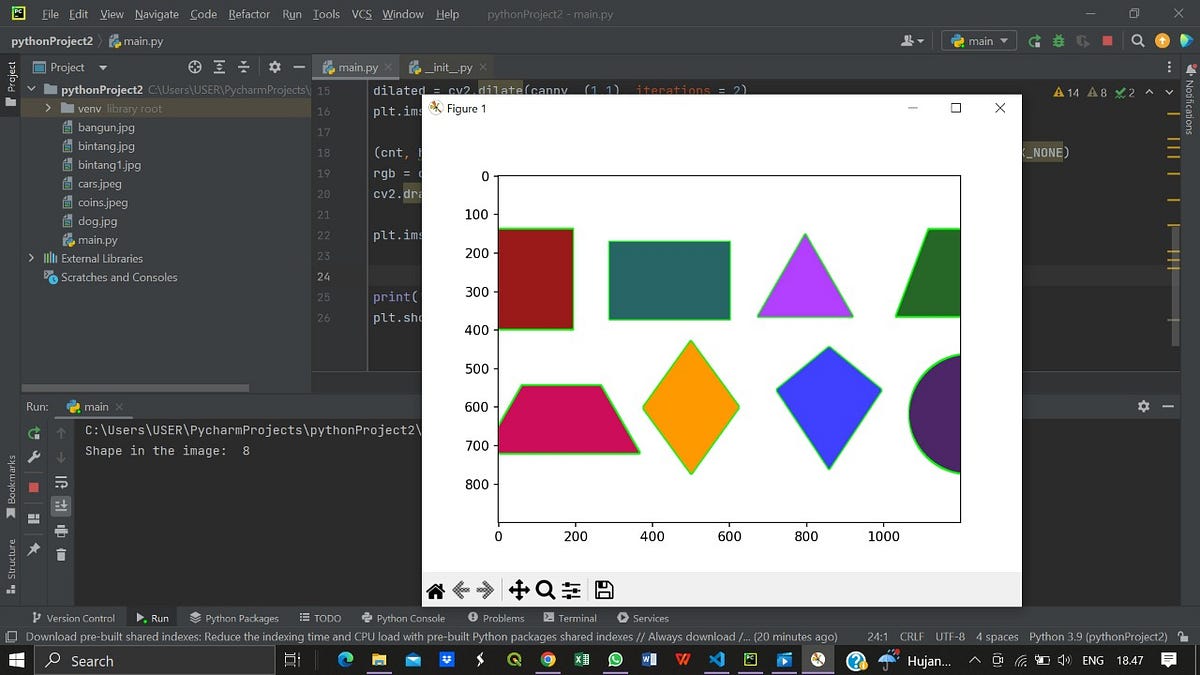The image size is (1200, 675).
Task: Click Python 3.9 interpreter in status bar
Action: [x=1098, y=636]
